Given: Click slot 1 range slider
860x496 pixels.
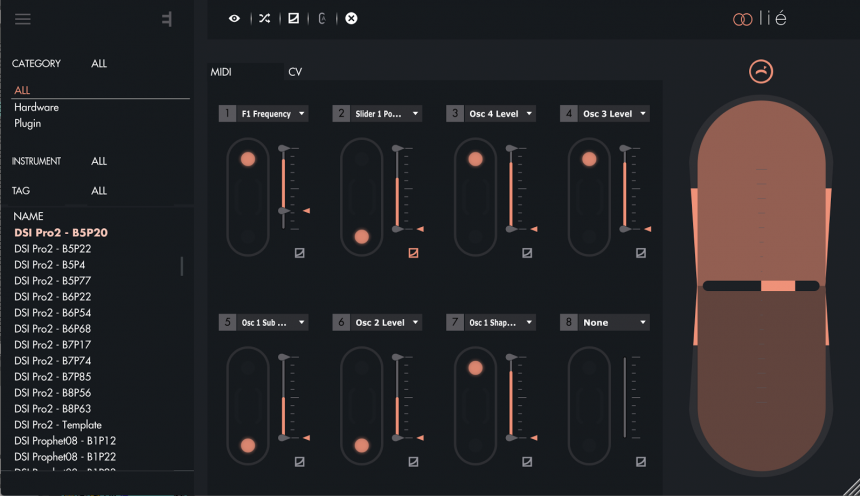Looking at the screenshot, I should point(284,187).
